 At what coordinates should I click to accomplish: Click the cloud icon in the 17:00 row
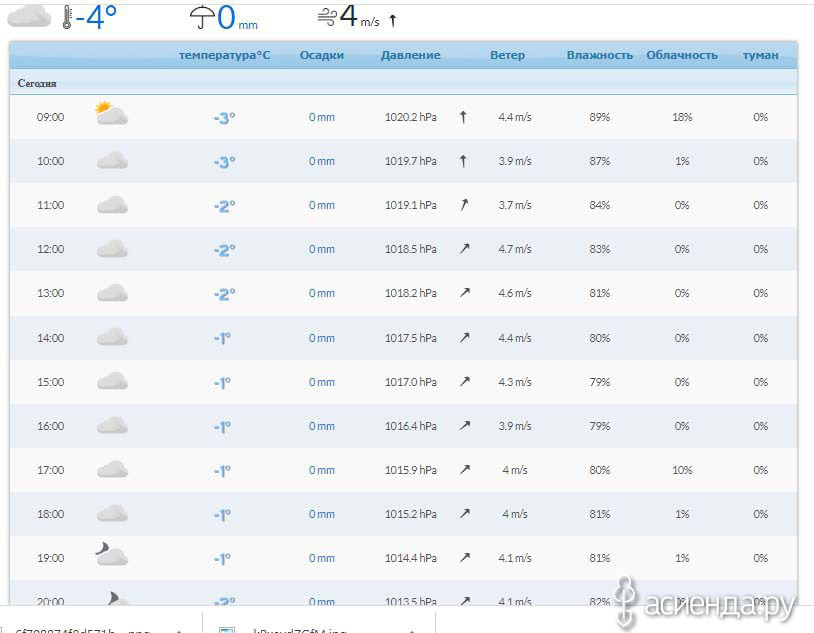pos(112,470)
